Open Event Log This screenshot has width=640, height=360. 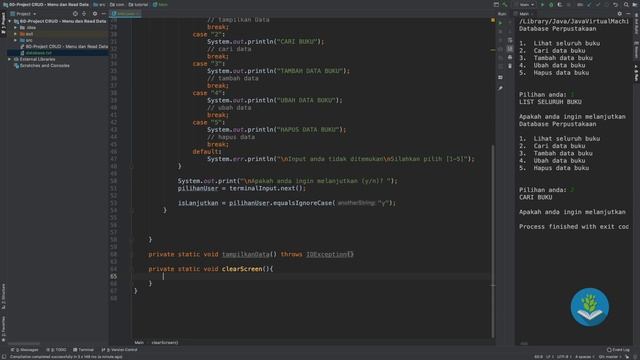(618, 350)
